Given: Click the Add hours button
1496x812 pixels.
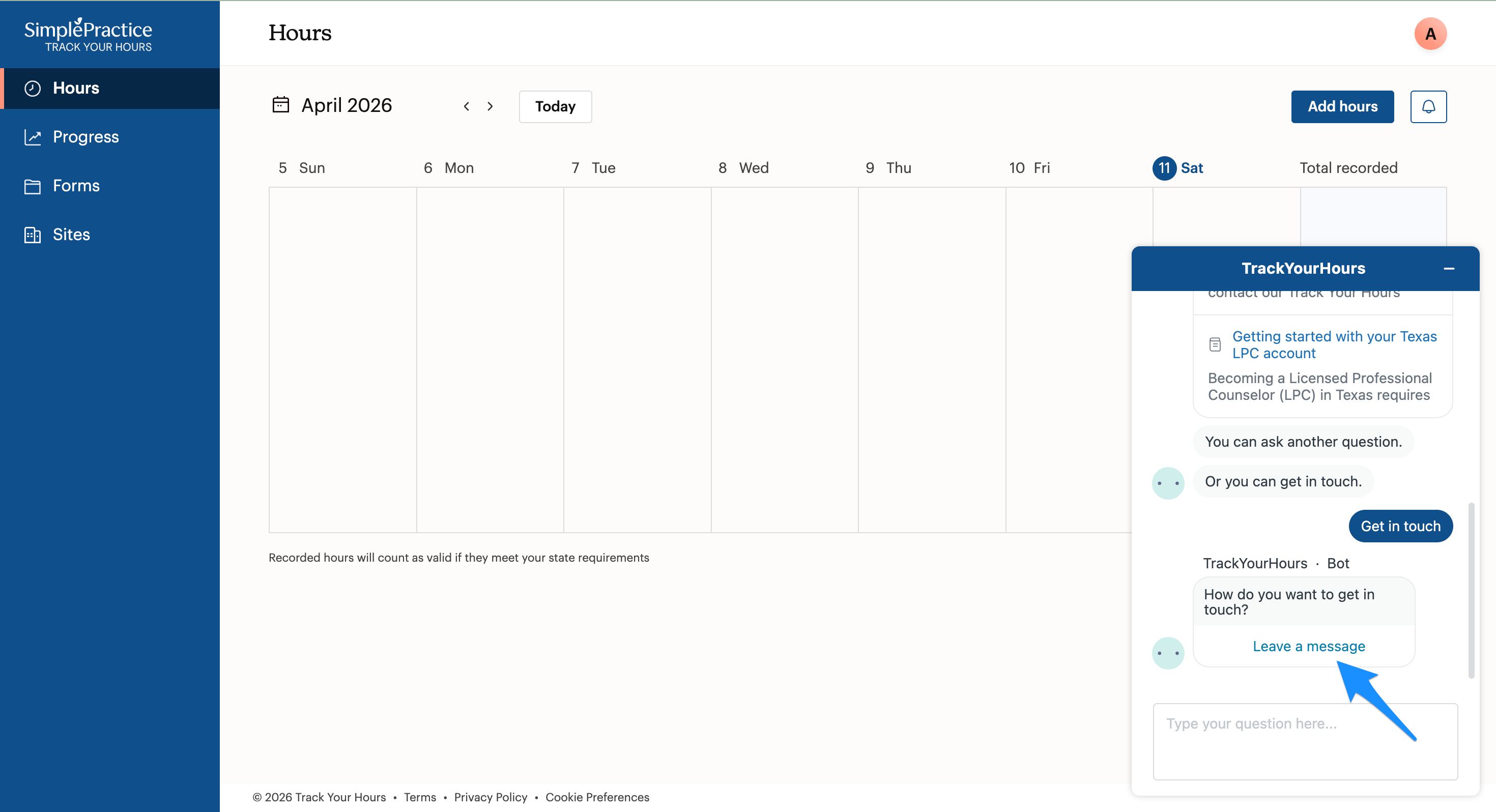Looking at the screenshot, I should 1342,106.
